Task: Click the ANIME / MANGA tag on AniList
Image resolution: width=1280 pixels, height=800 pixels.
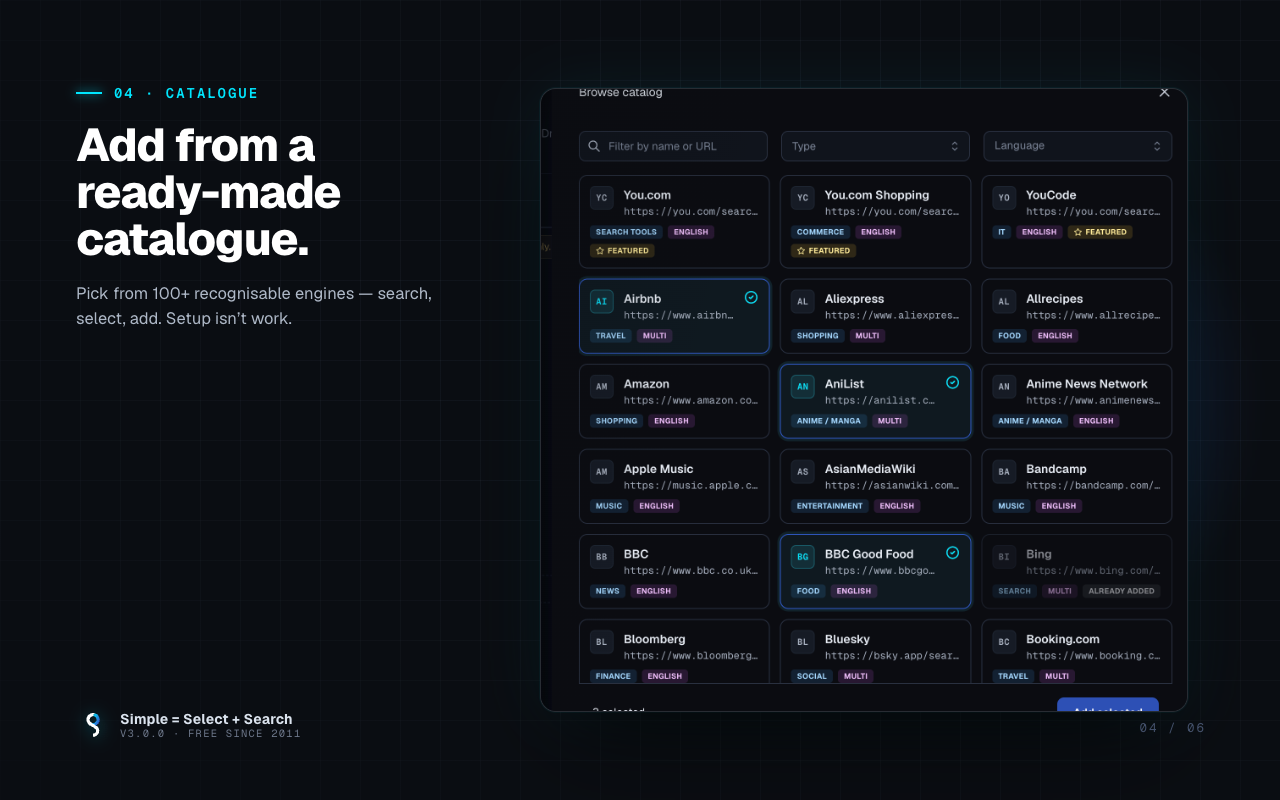Action: coord(828,421)
